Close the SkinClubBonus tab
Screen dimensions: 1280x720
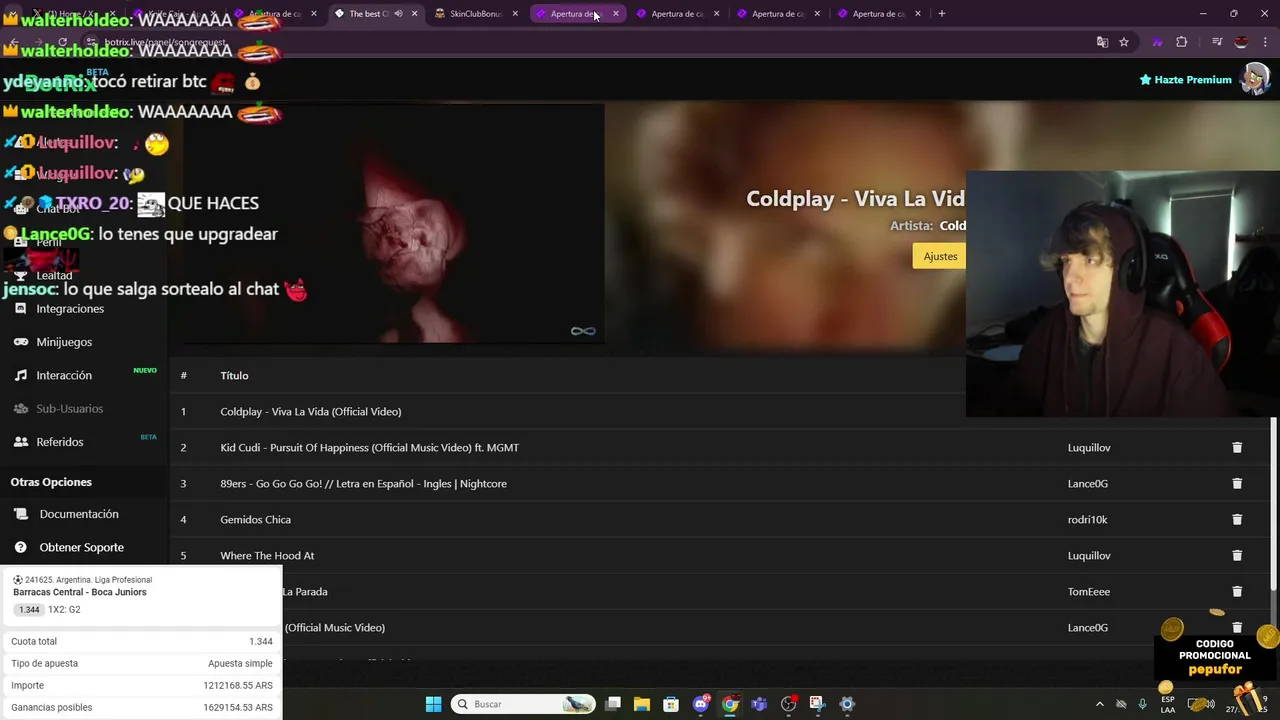[x=515, y=14]
